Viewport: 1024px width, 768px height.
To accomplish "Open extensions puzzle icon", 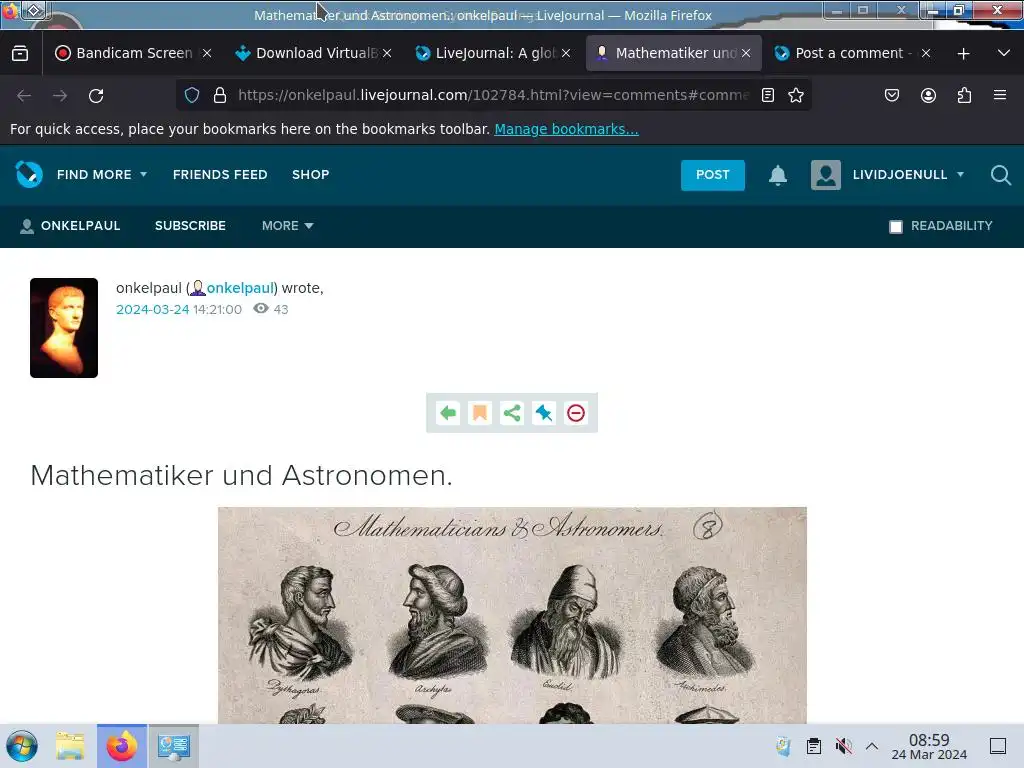I will (x=964, y=95).
